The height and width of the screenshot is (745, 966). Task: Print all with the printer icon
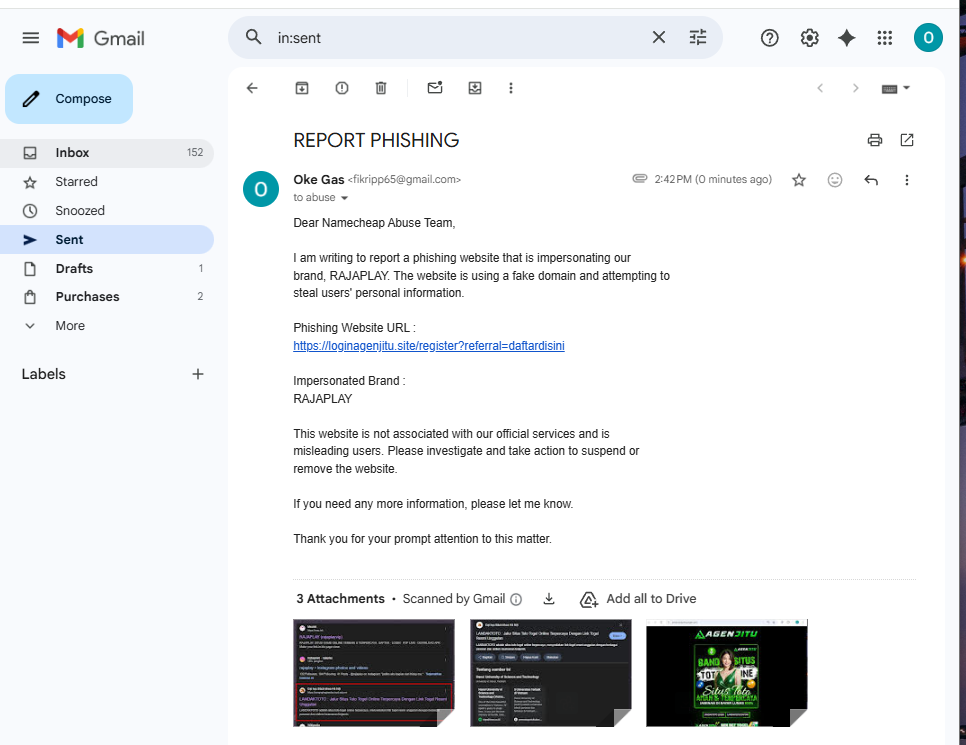point(874,140)
